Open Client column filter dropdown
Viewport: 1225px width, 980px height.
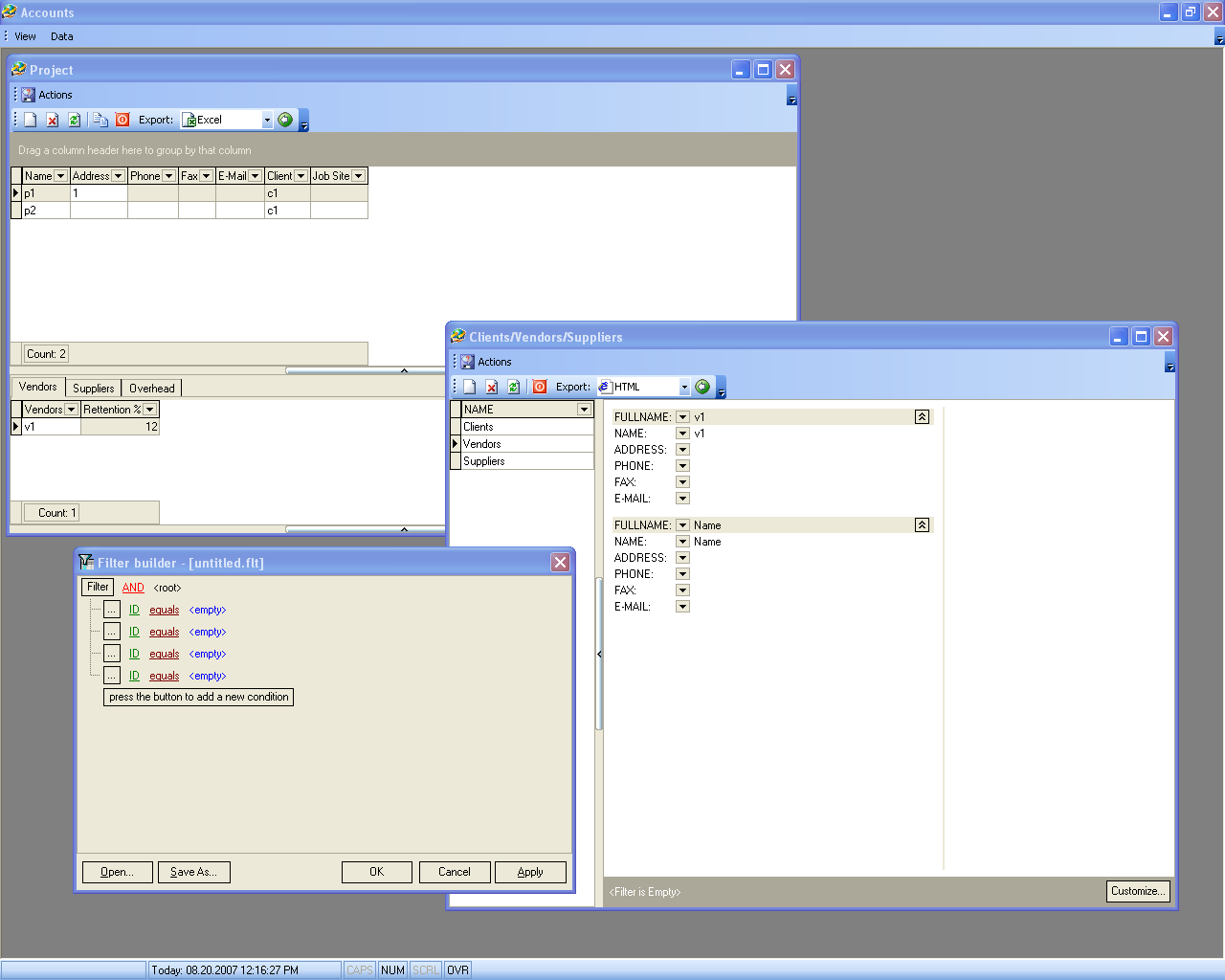click(301, 176)
